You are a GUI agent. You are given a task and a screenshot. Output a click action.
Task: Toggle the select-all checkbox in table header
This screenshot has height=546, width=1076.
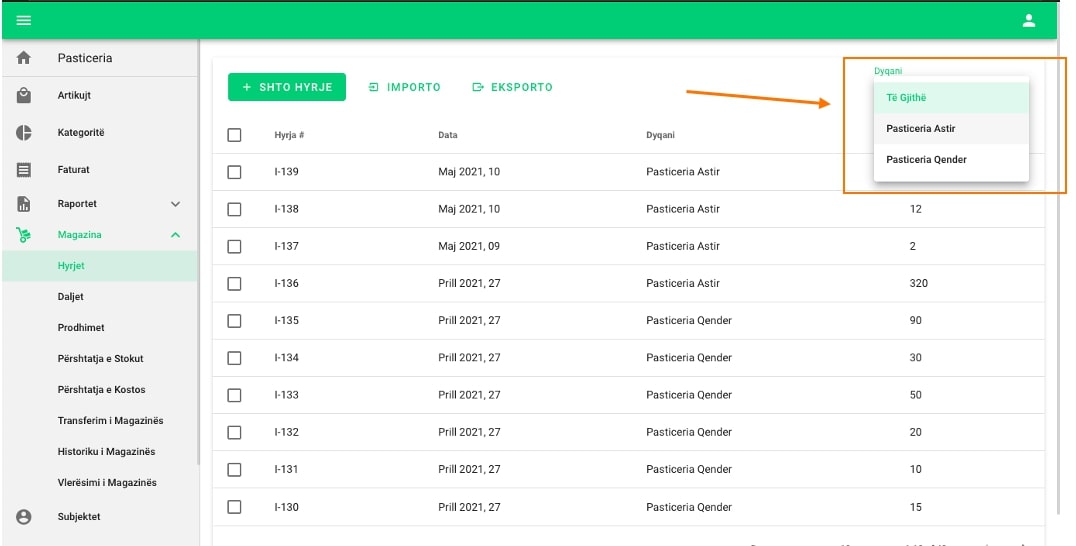pyautogui.click(x=234, y=135)
